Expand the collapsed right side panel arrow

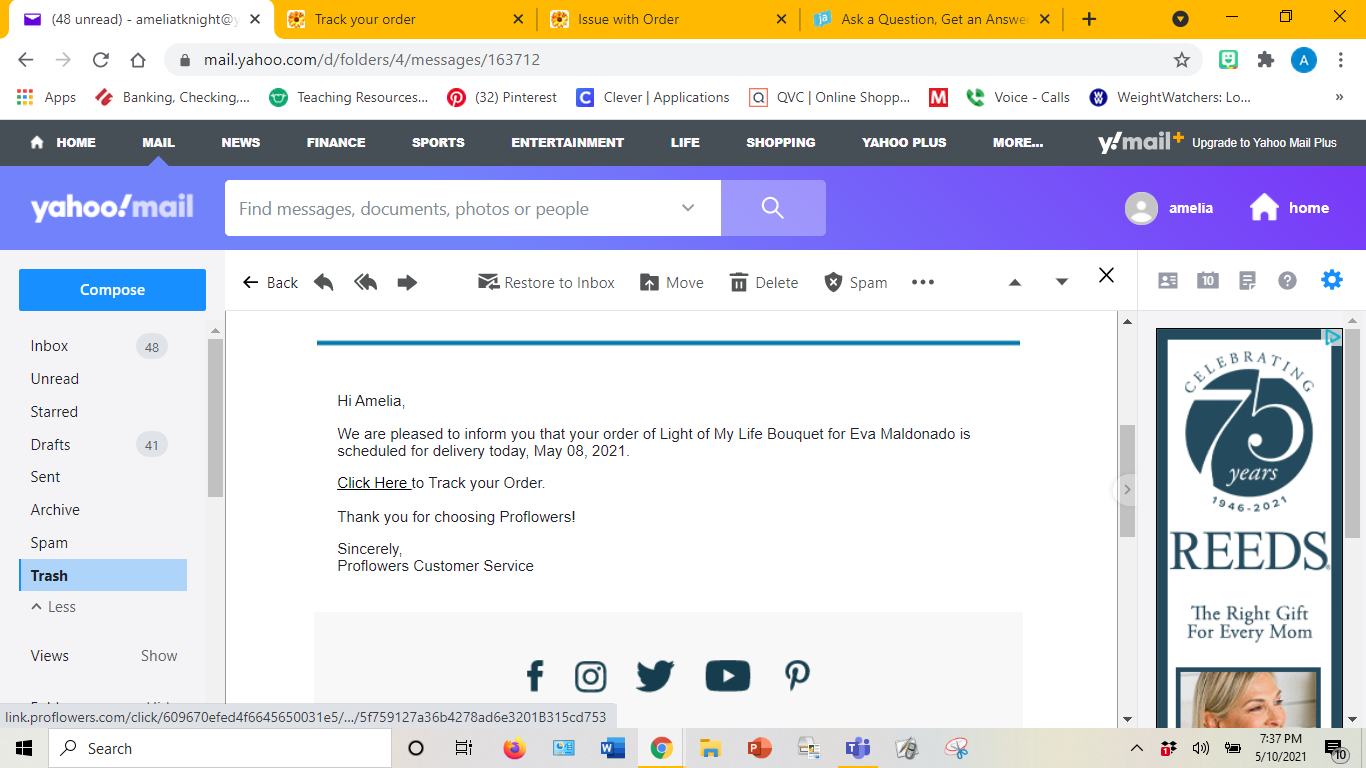1127,490
